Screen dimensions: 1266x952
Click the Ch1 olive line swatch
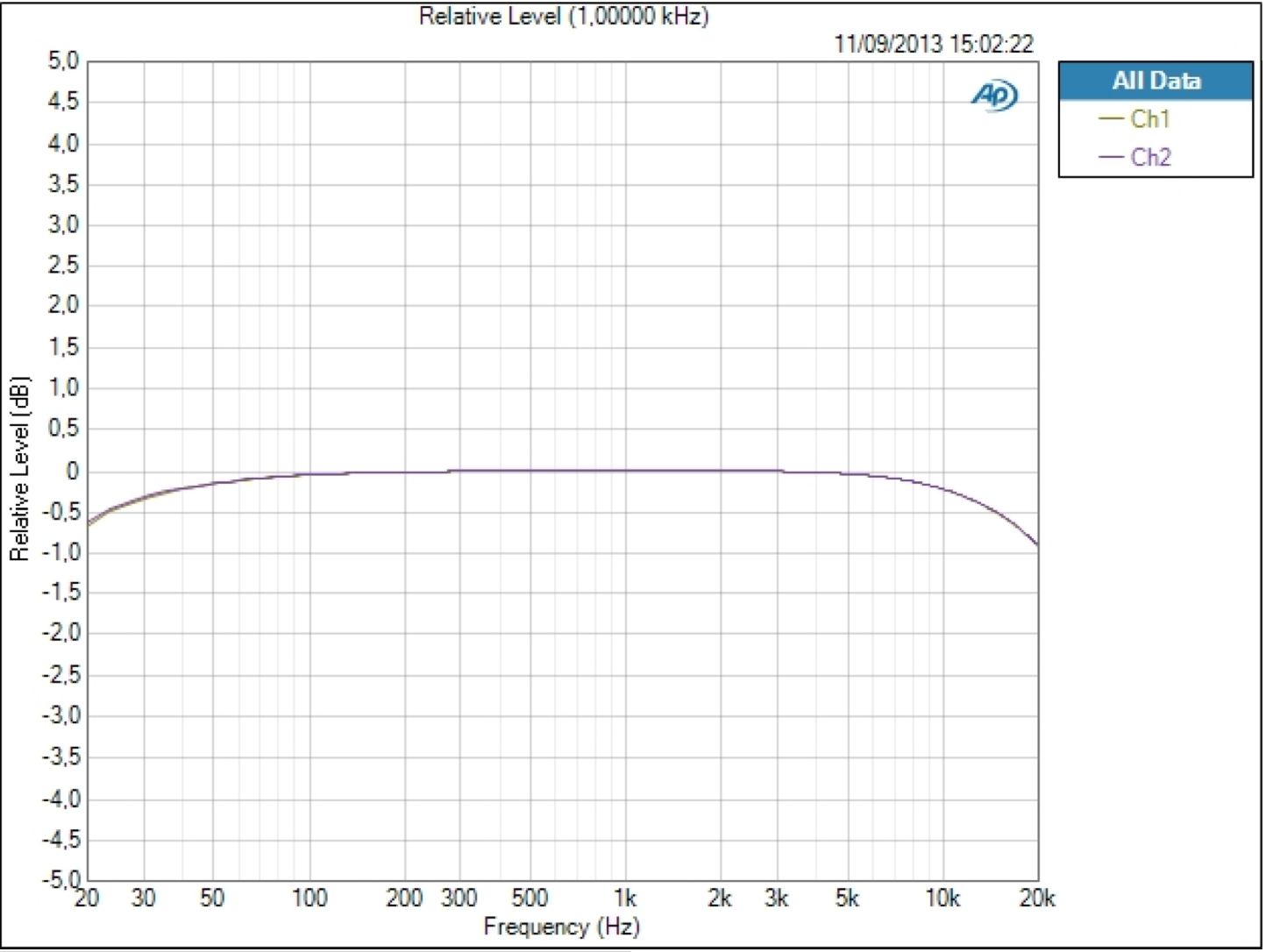[x=1111, y=118]
